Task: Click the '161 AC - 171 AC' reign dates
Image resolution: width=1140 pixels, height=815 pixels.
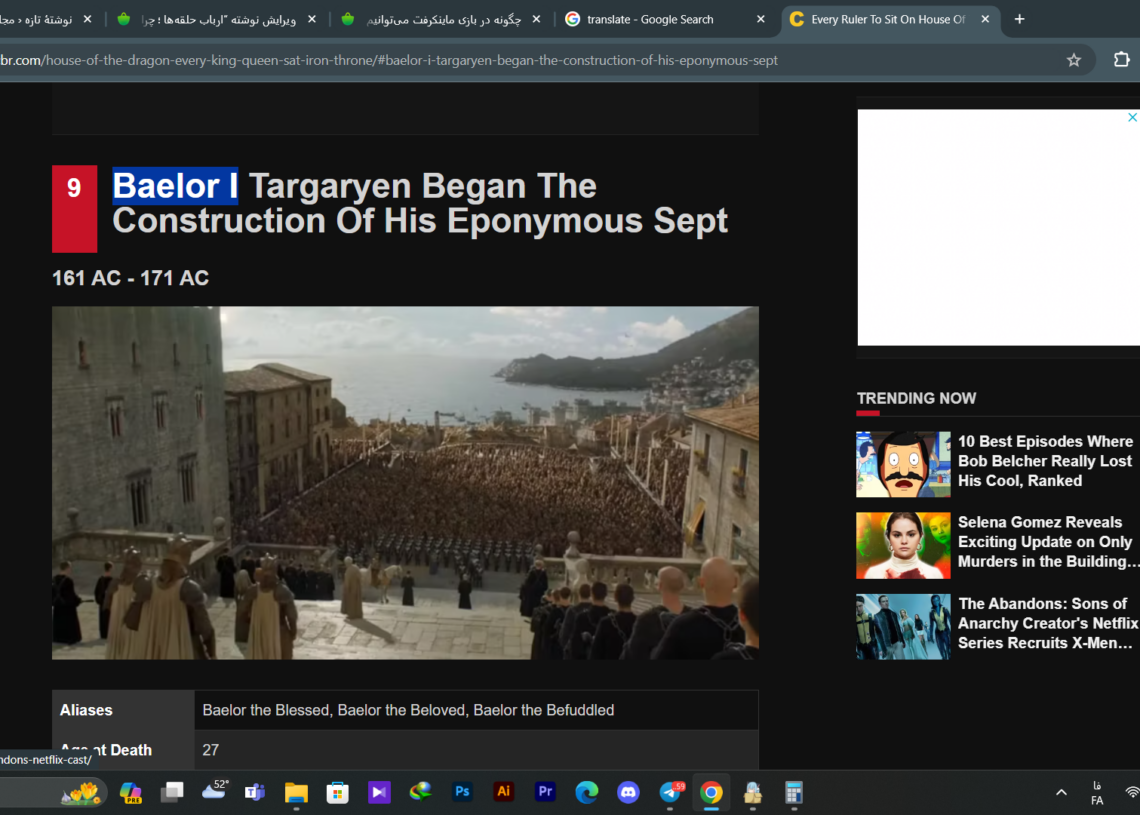Action: tap(131, 278)
